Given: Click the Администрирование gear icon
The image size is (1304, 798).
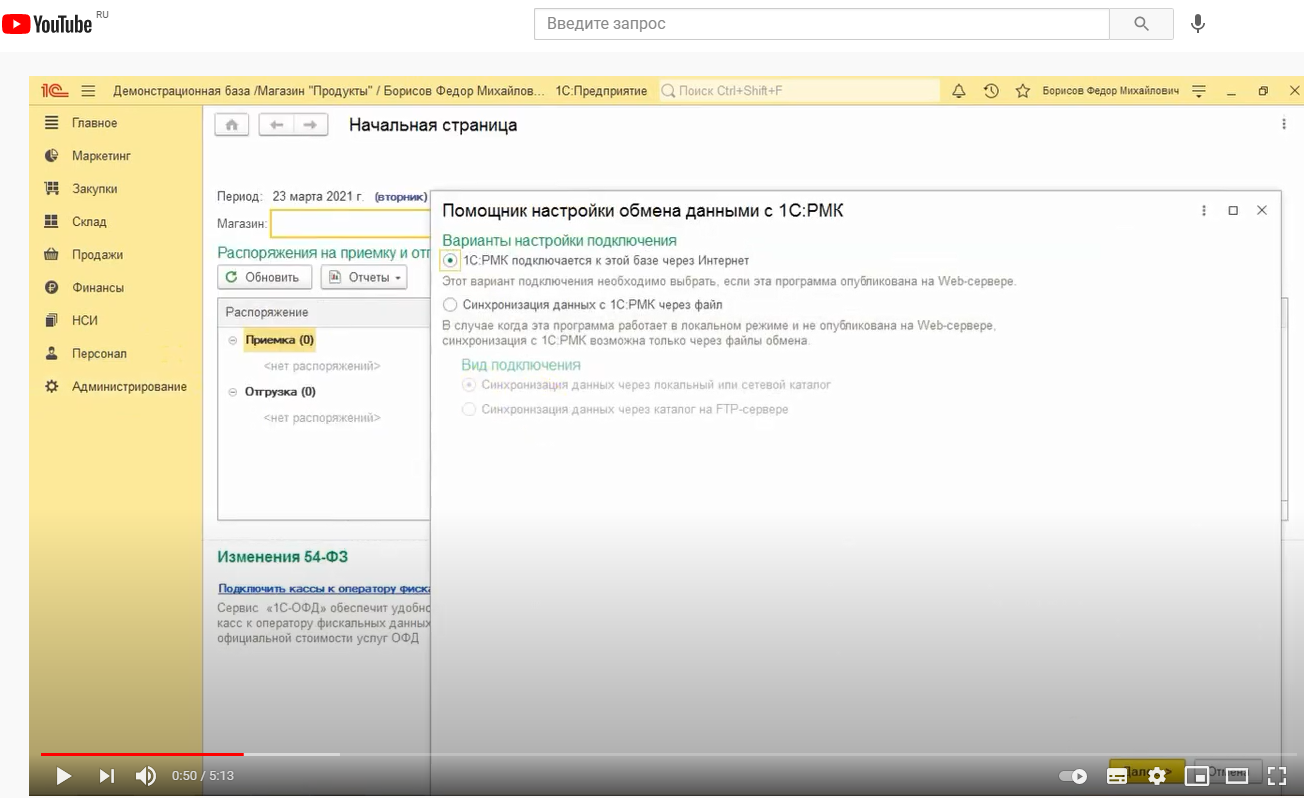Looking at the screenshot, I should click(x=52, y=387).
